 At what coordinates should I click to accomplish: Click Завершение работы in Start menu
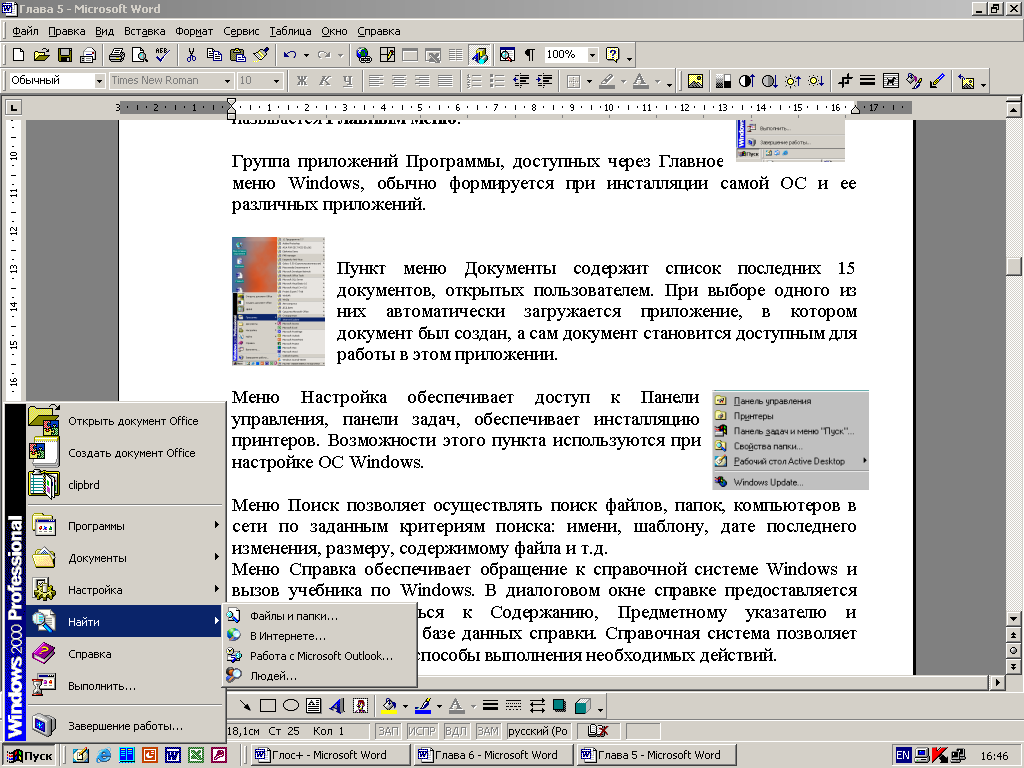124,726
